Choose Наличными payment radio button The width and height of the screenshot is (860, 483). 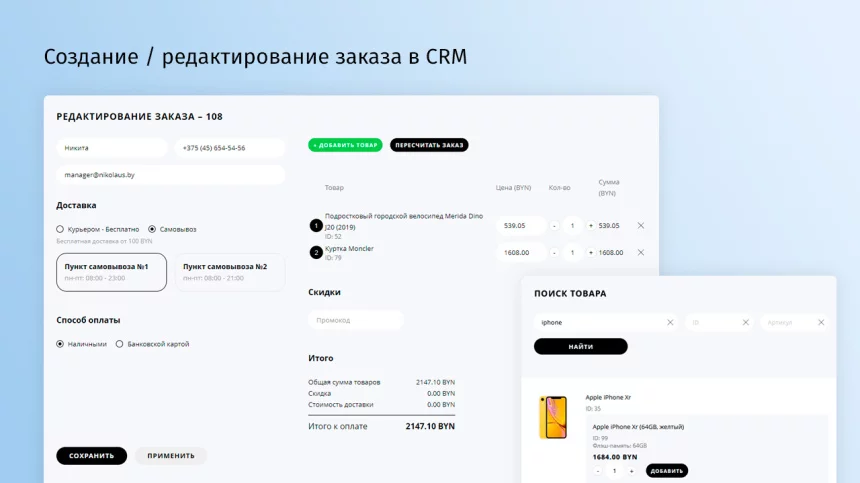click(x=60, y=344)
